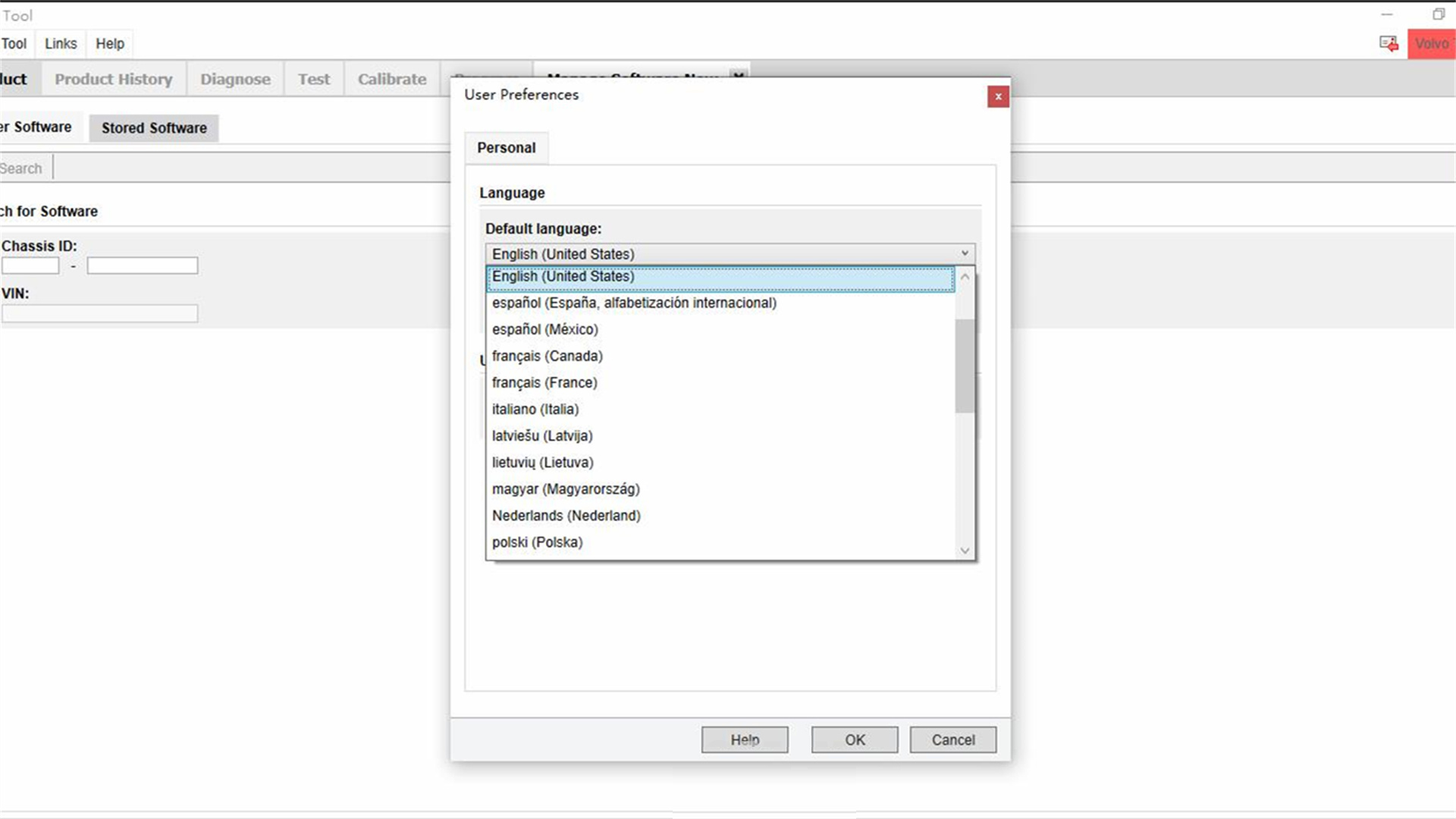Choose italiano (Italia) language

(x=720, y=409)
